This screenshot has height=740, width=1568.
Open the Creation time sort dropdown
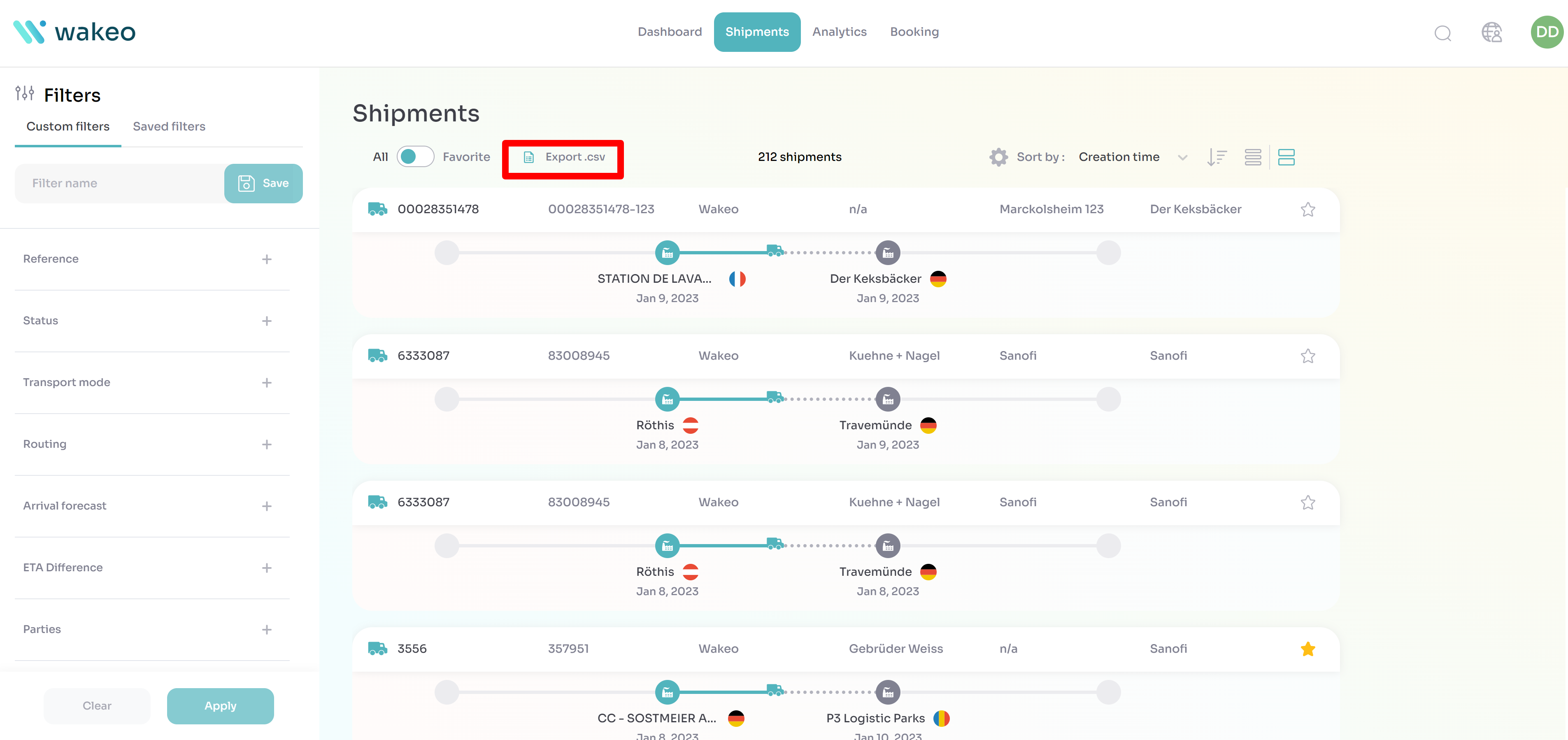pos(1132,157)
